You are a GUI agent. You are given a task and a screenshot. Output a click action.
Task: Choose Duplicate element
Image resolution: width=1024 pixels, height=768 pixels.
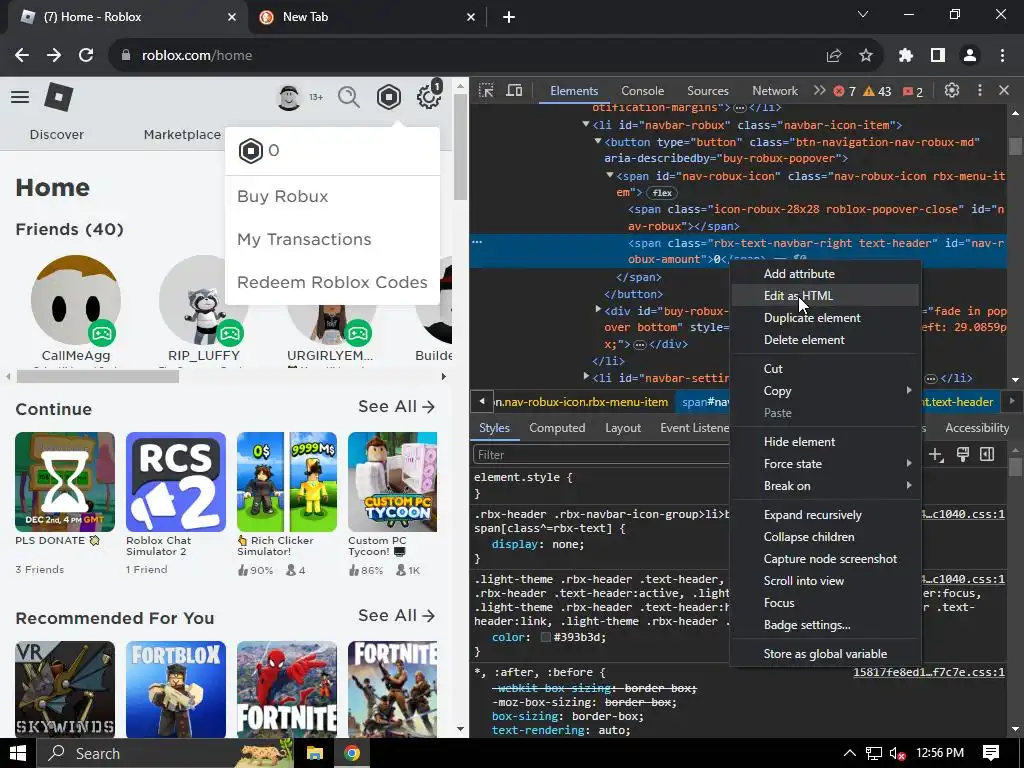click(x=825, y=318)
